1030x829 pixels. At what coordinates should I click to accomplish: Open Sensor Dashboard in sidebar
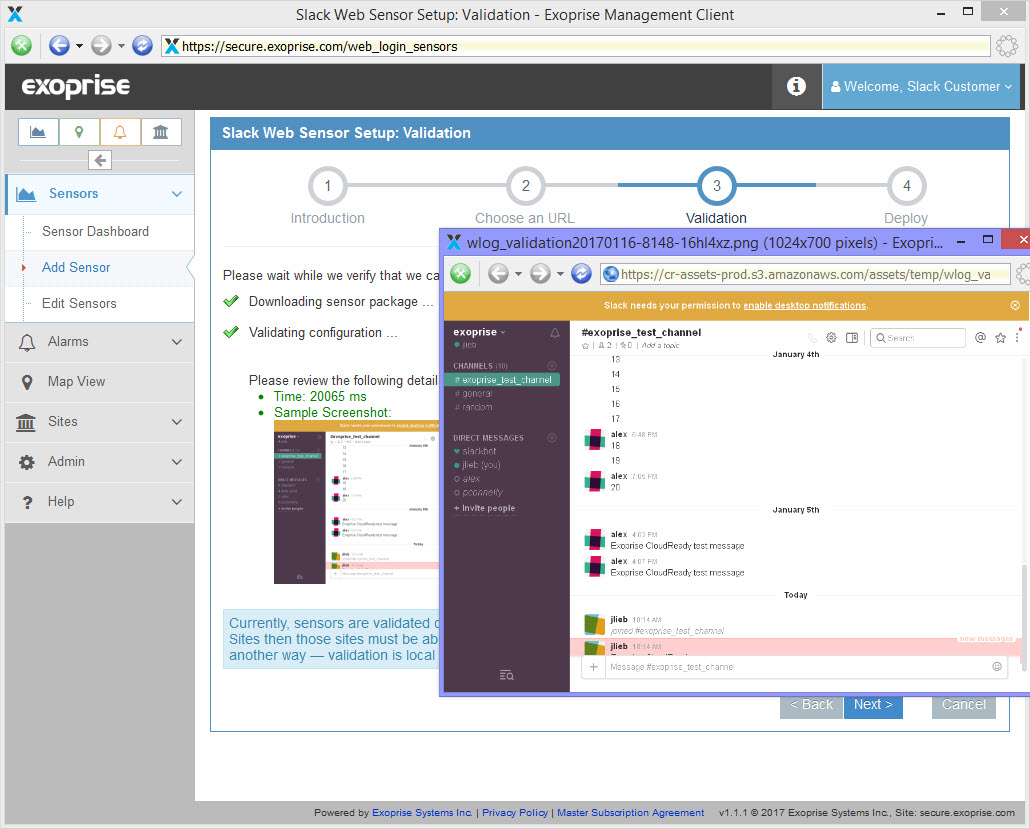(x=95, y=232)
